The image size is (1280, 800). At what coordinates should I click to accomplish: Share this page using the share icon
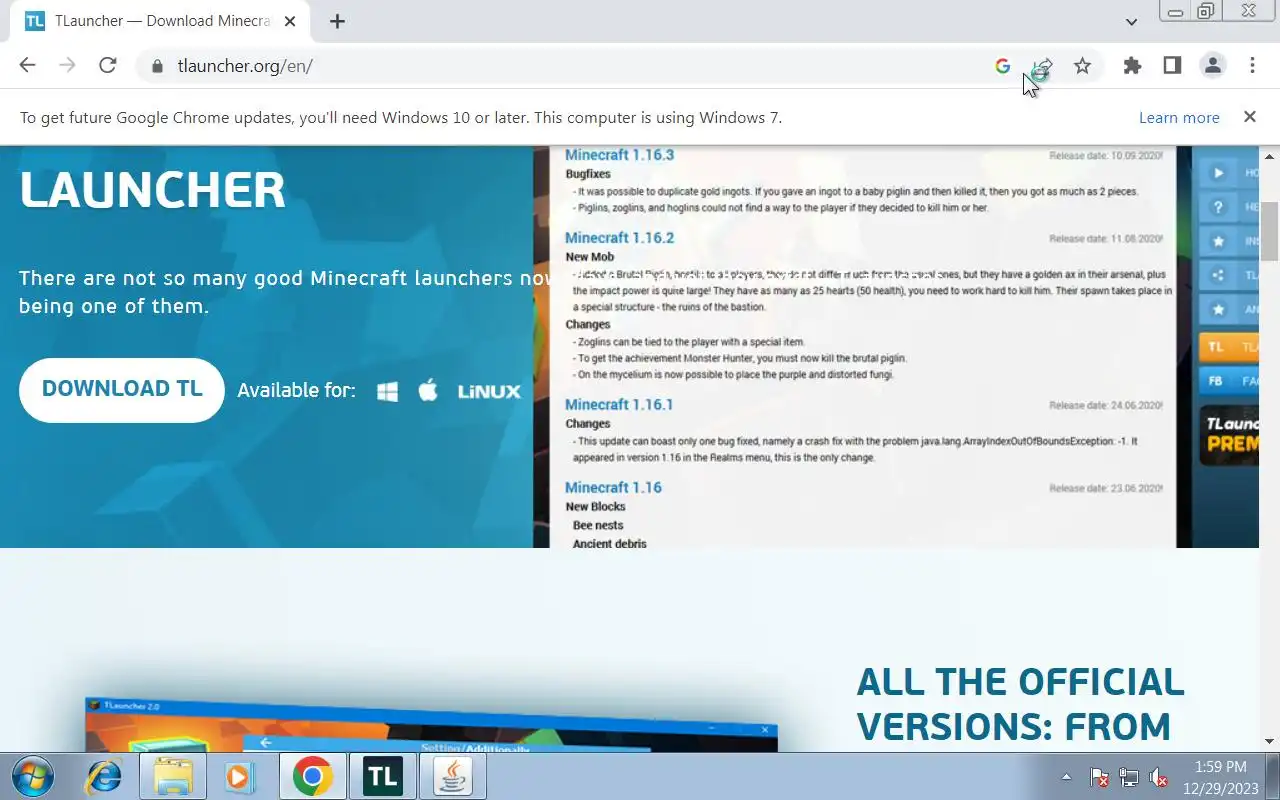point(1042,66)
